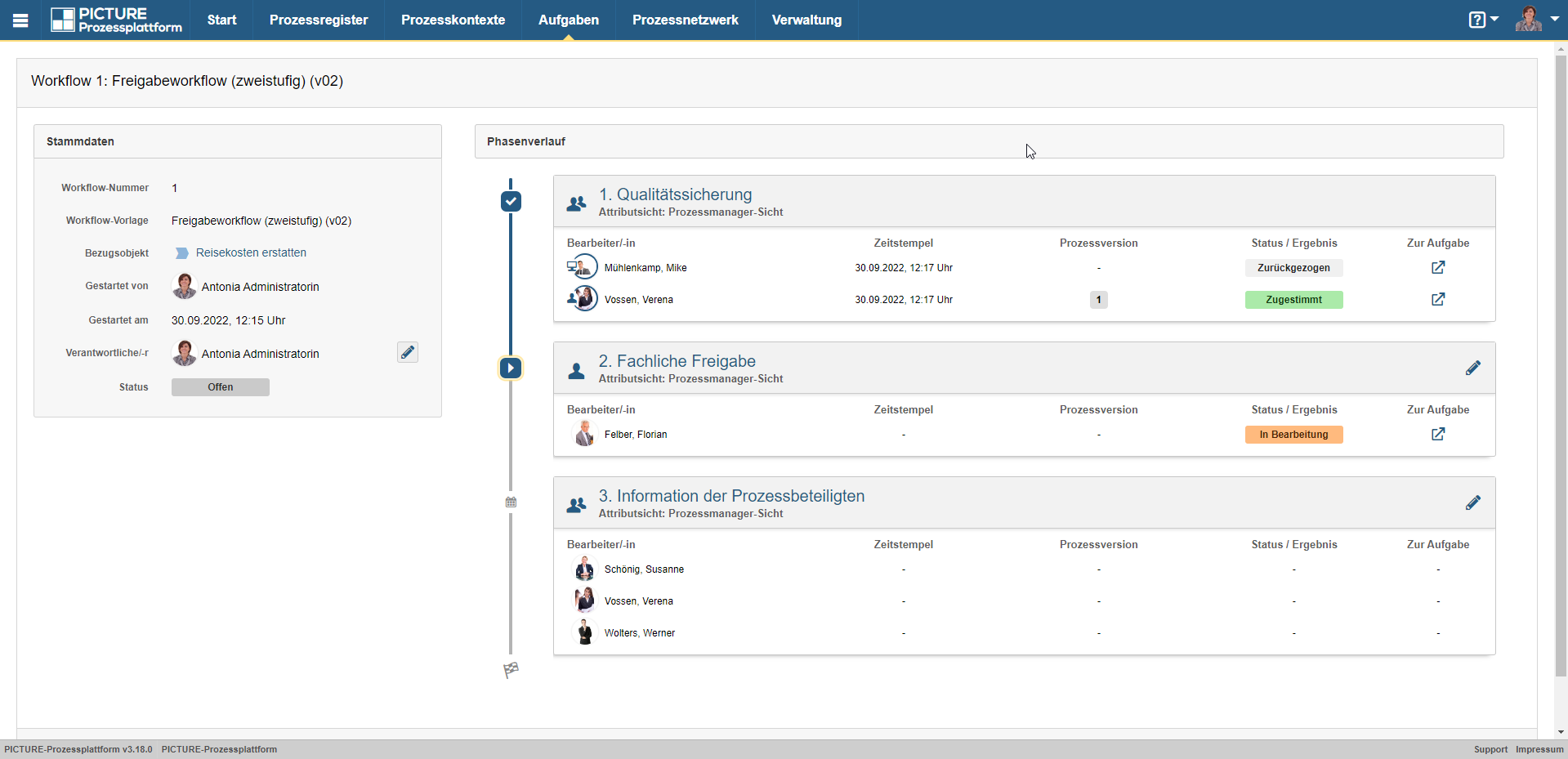The image size is (1568, 759).
Task: Switch to the Verwaltung menu
Action: (806, 20)
